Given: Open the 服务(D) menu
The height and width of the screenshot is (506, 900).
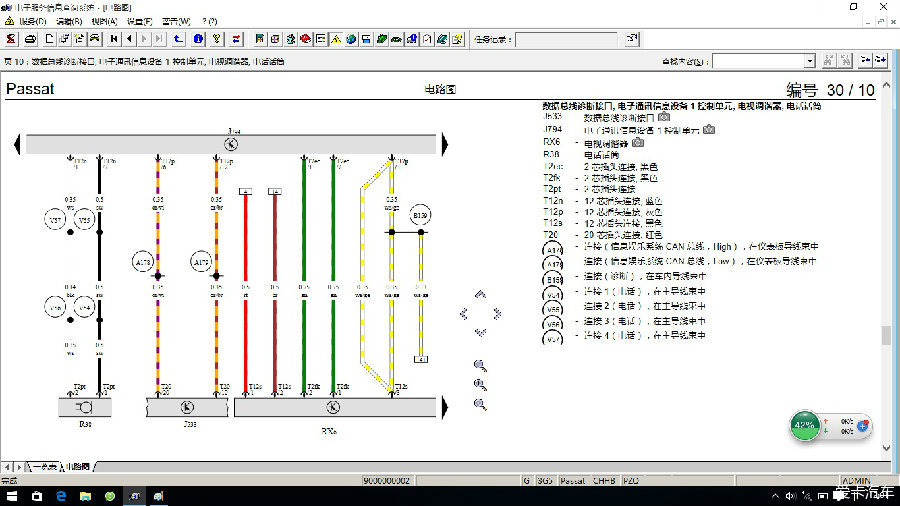Looking at the screenshot, I should 32,21.
